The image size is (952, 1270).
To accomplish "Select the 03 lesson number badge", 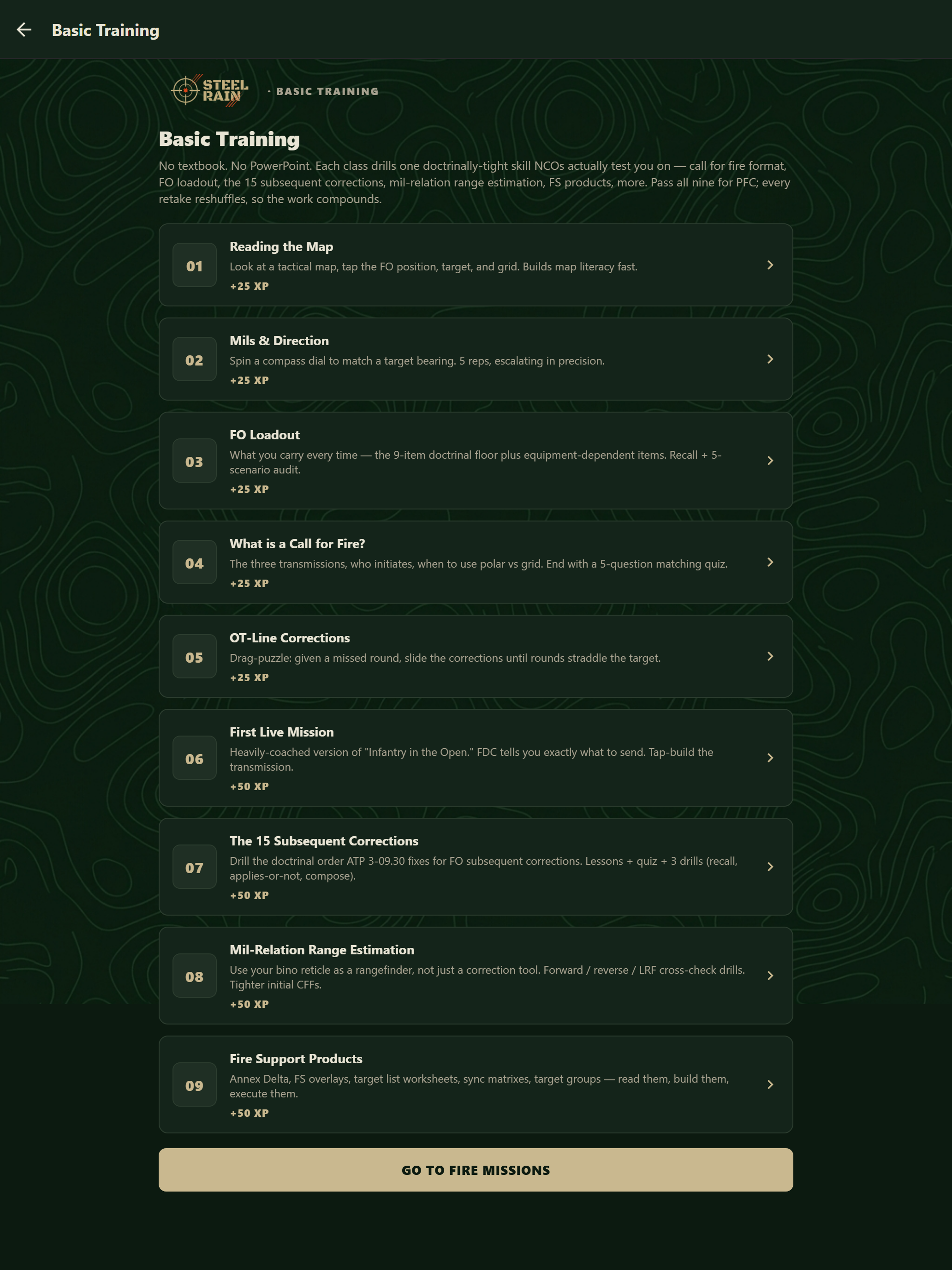I will pyautogui.click(x=195, y=461).
